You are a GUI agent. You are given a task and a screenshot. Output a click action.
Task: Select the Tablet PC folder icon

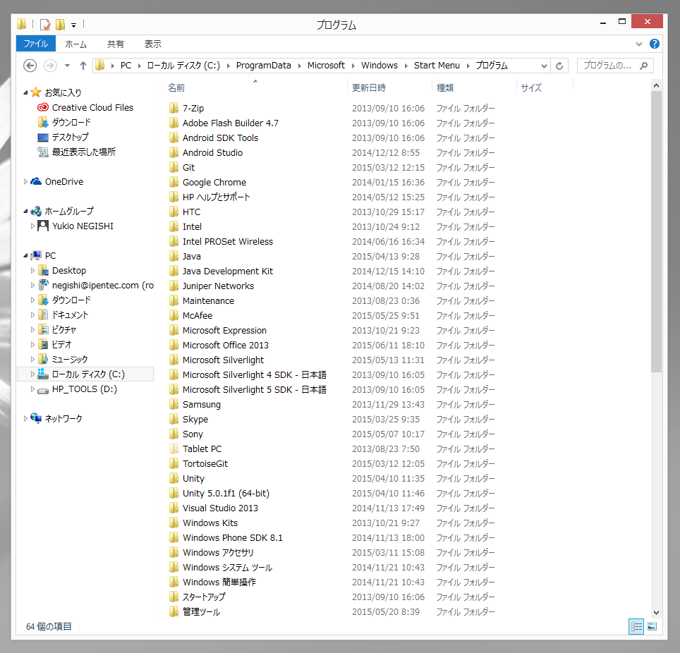tap(173, 449)
